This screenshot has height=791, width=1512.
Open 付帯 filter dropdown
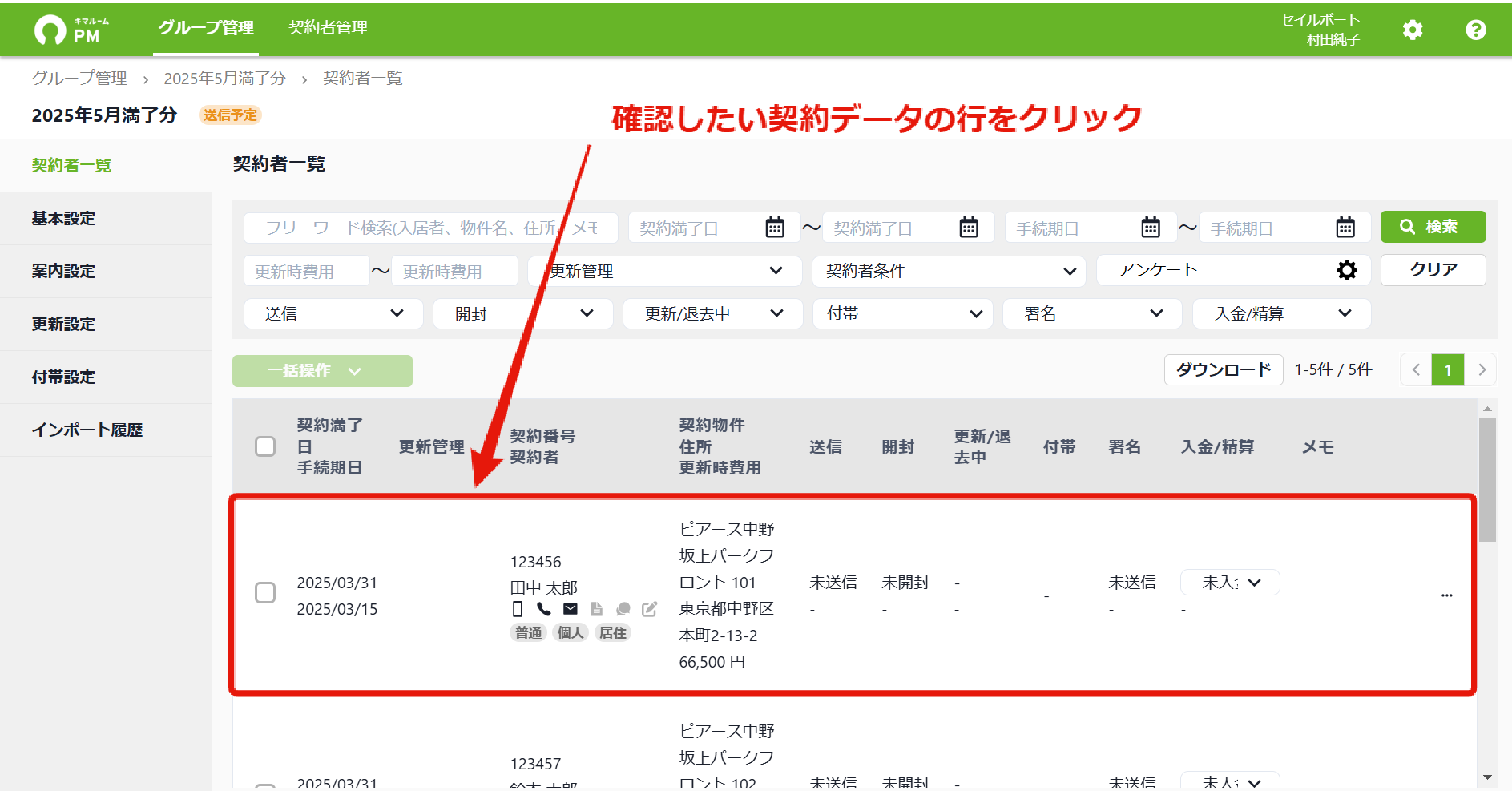[903, 313]
